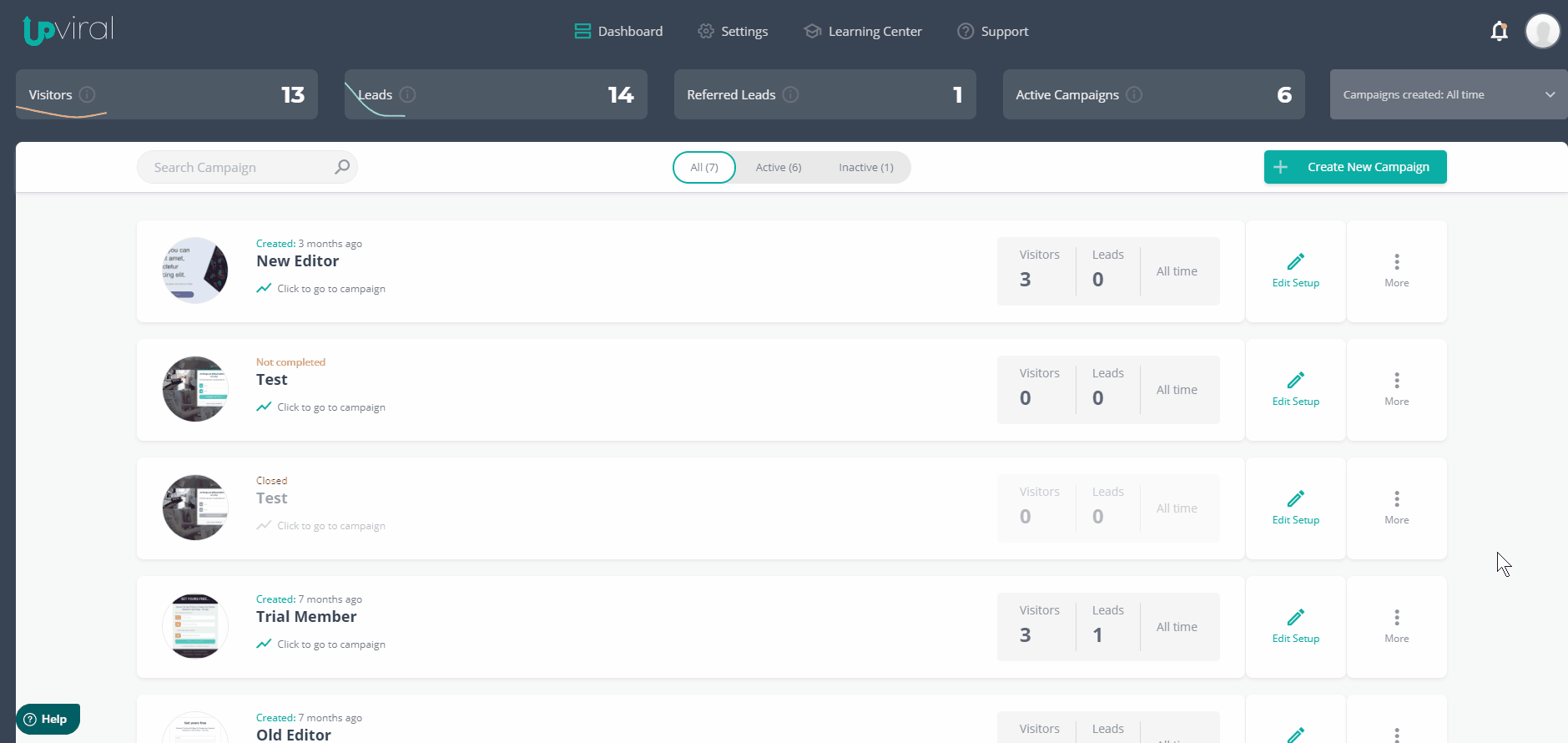Click trend icon under Not completed Test

coord(264,407)
